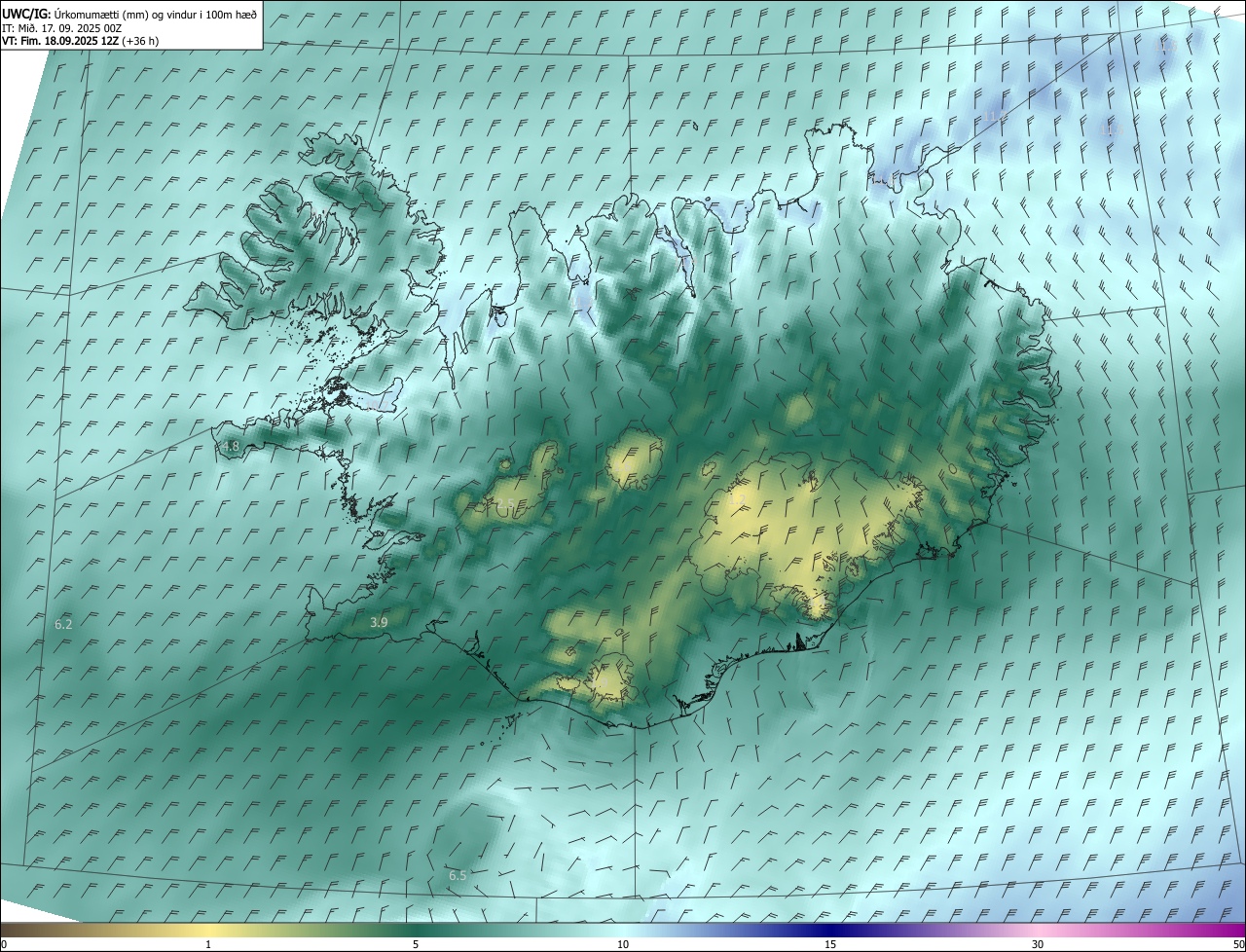Click the 2.5 value label on the glacier
This screenshot has width=1246, height=952.
click(x=505, y=503)
